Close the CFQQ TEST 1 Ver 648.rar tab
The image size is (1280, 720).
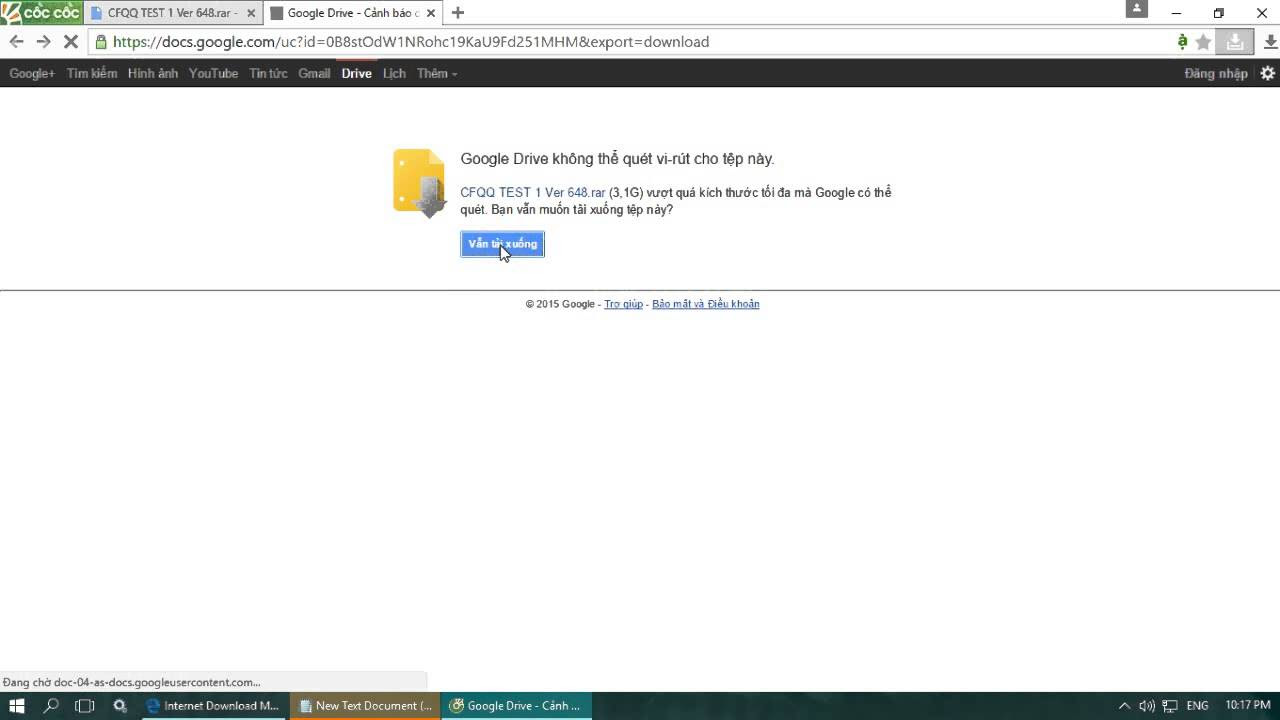(251, 13)
